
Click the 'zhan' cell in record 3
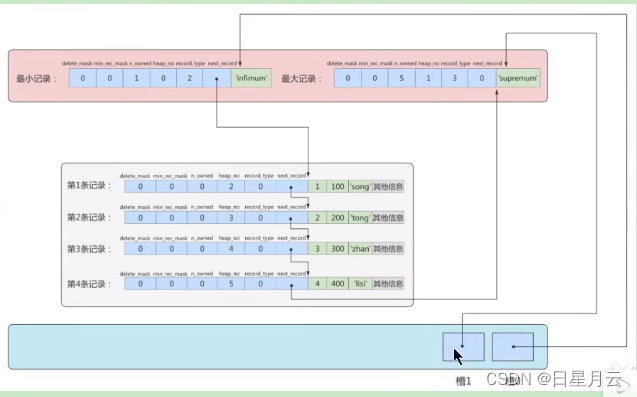click(360, 249)
